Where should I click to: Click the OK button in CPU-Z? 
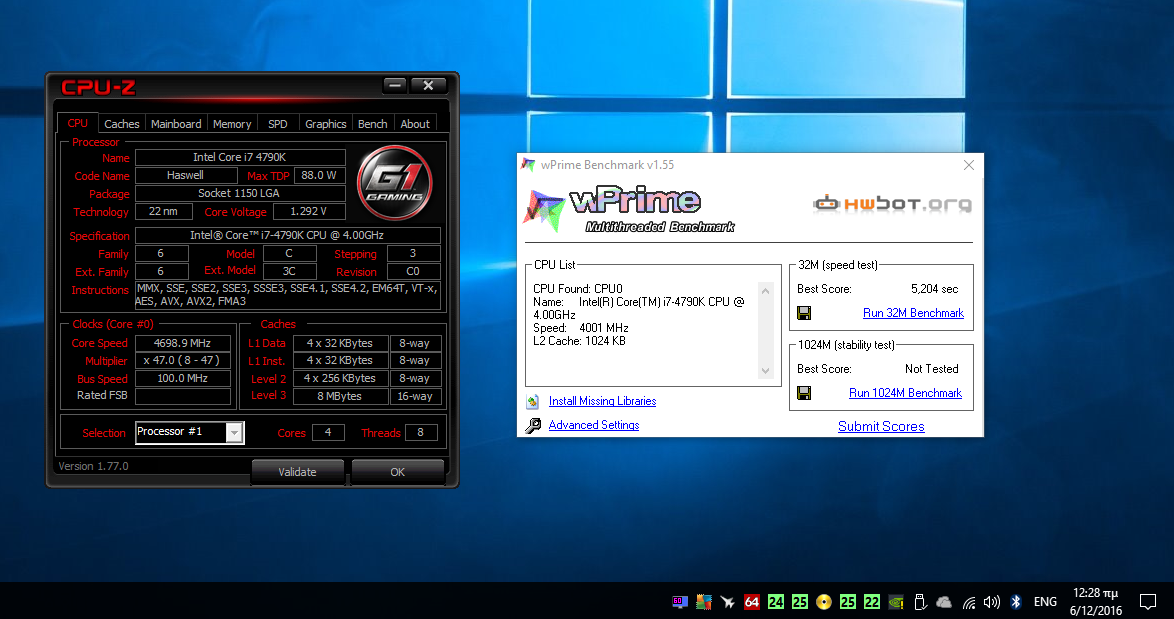click(x=398, y=472)
